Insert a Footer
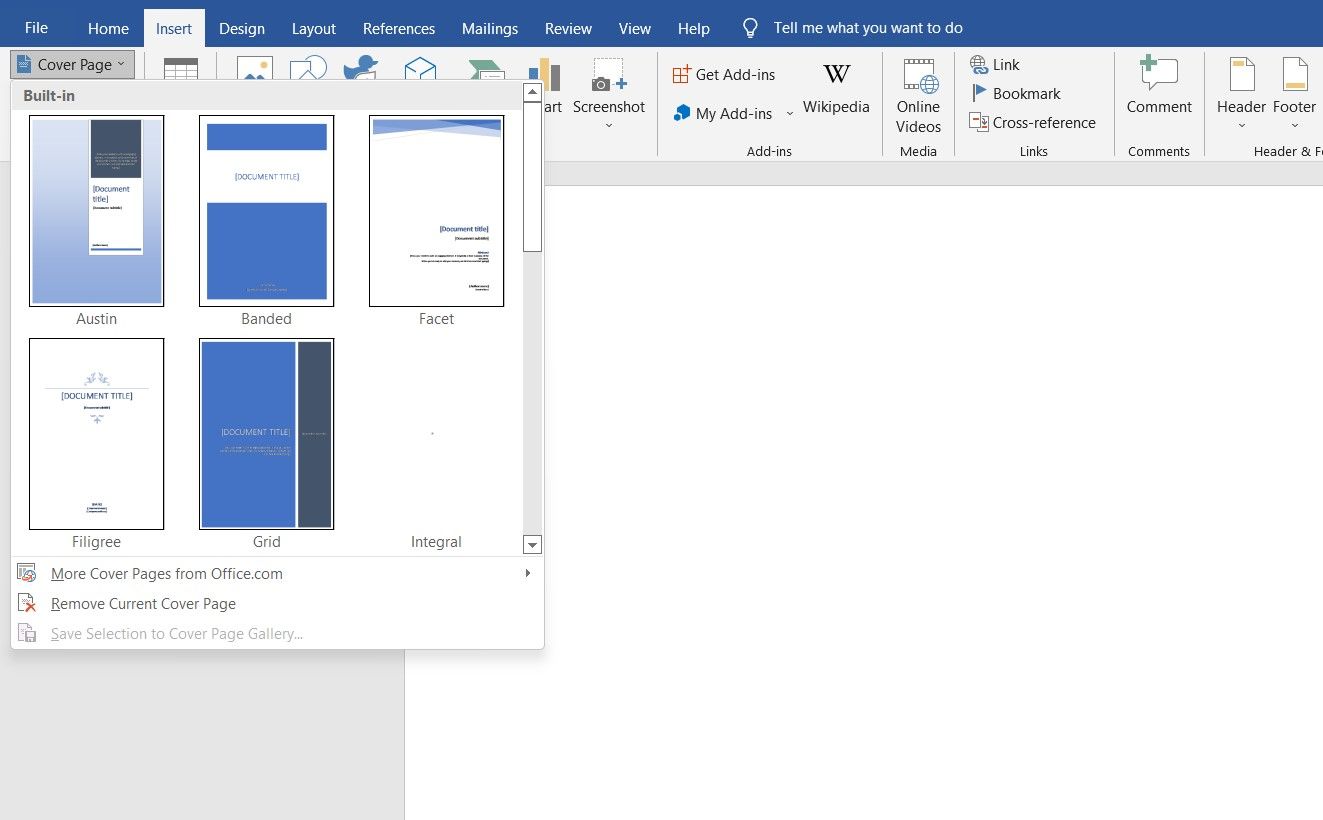The height and width of the screenshot is (820, 1323). 1294,90
